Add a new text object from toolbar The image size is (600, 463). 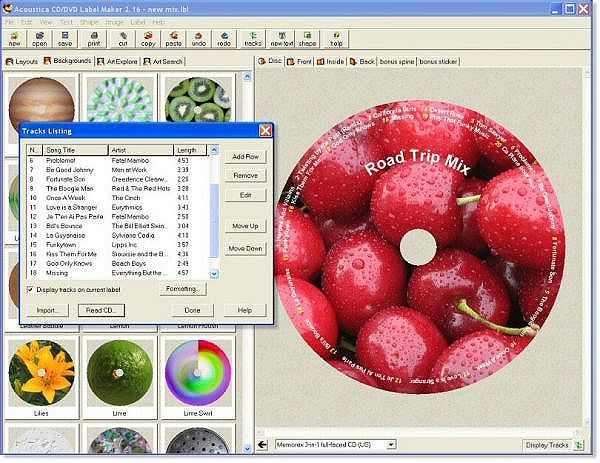[x=282, y=39]
